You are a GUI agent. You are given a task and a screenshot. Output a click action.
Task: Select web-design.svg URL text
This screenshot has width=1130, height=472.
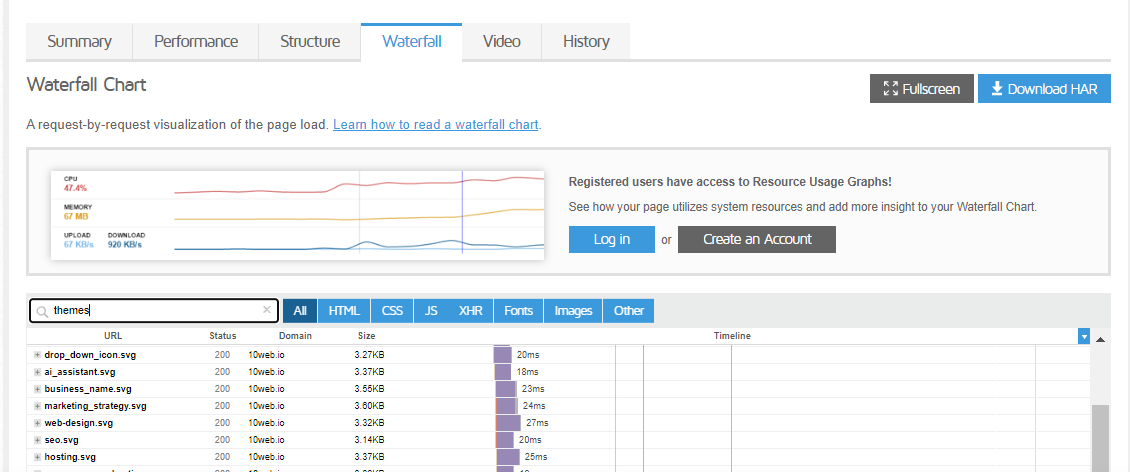tap(79, 423)
